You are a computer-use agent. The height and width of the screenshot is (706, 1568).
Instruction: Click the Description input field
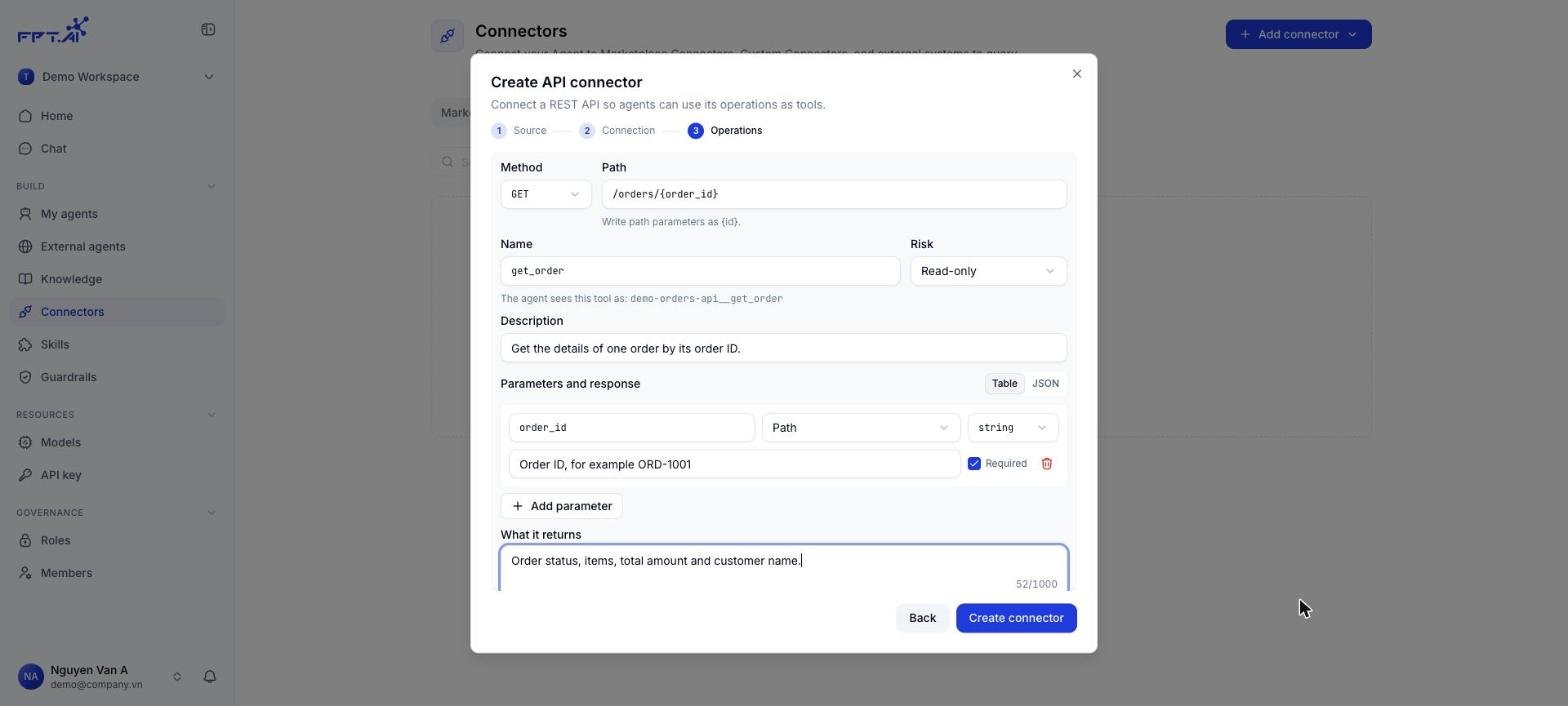click(784, 348)
